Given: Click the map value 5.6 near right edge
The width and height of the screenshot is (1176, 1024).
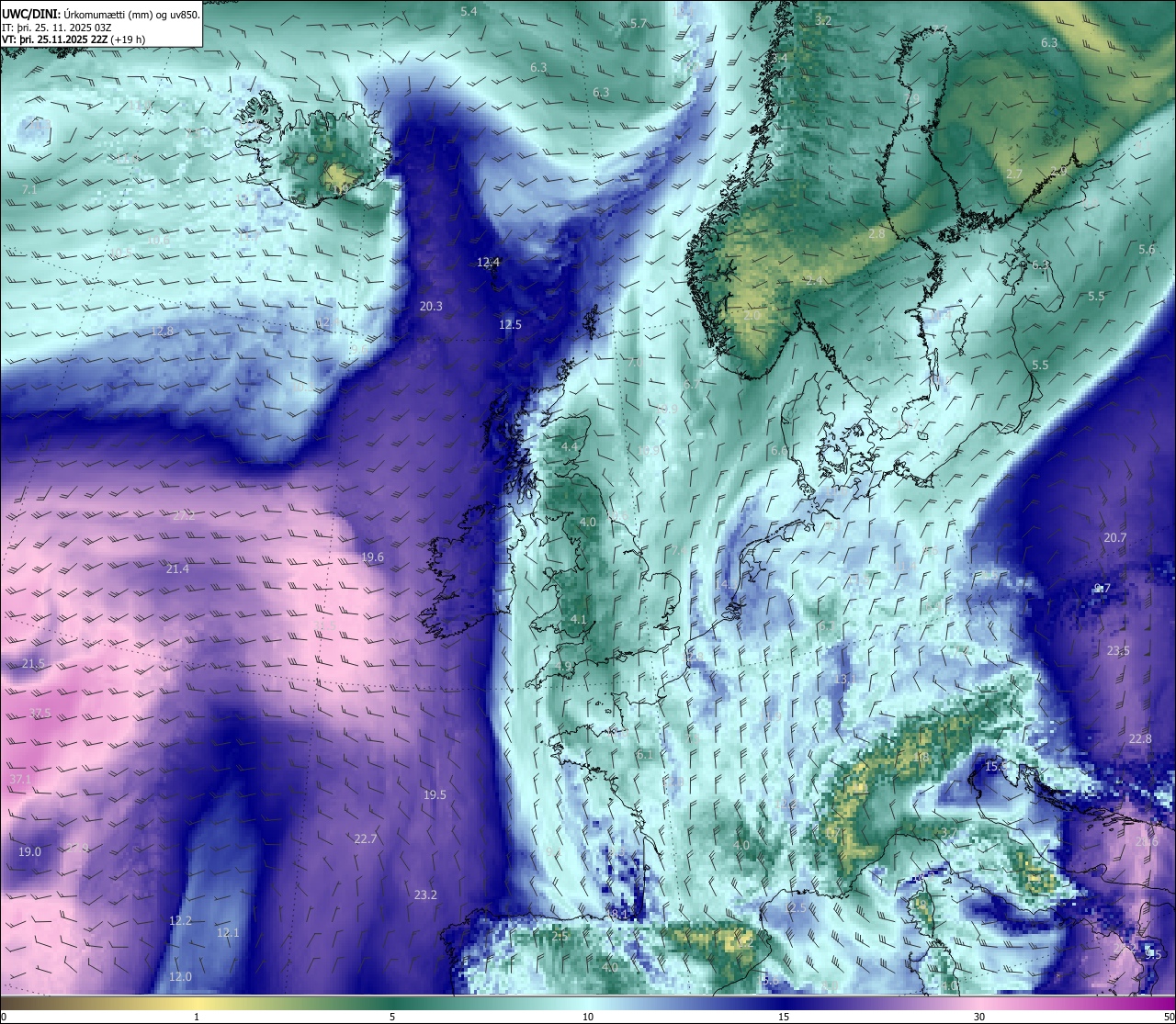Looking at the screenshot, I should tap(1147, 250).
